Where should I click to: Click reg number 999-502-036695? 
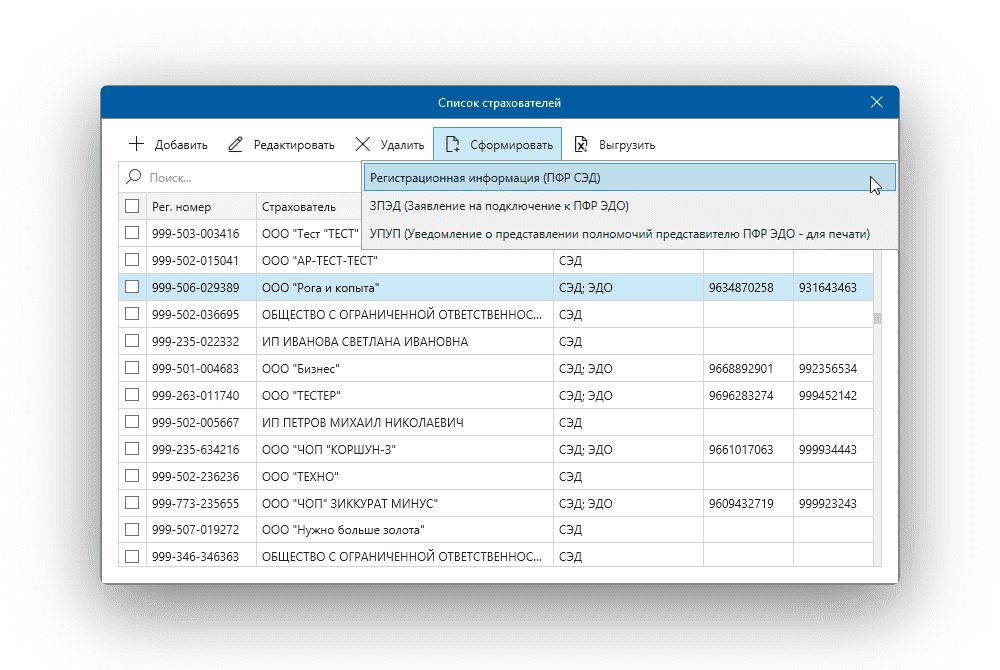(195, 314)
